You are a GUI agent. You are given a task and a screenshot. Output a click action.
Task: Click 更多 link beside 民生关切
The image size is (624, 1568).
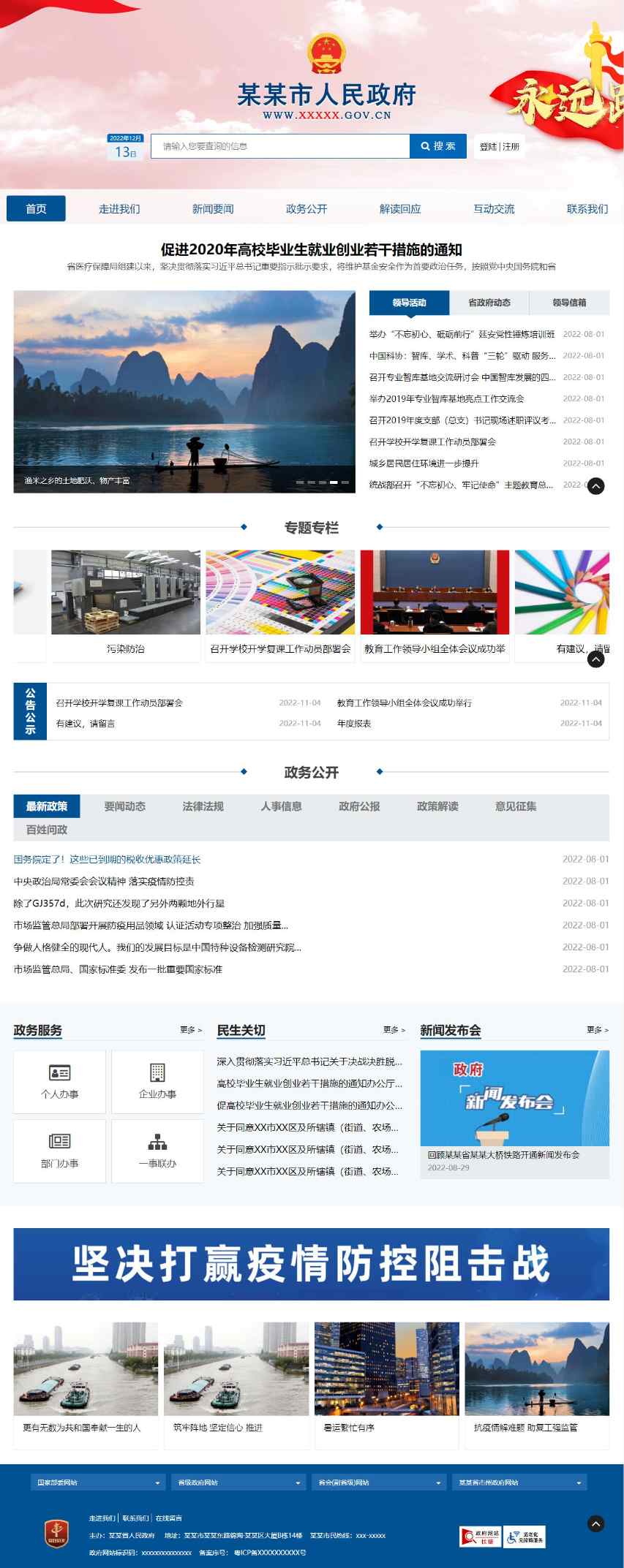(x=394, y=1030)
